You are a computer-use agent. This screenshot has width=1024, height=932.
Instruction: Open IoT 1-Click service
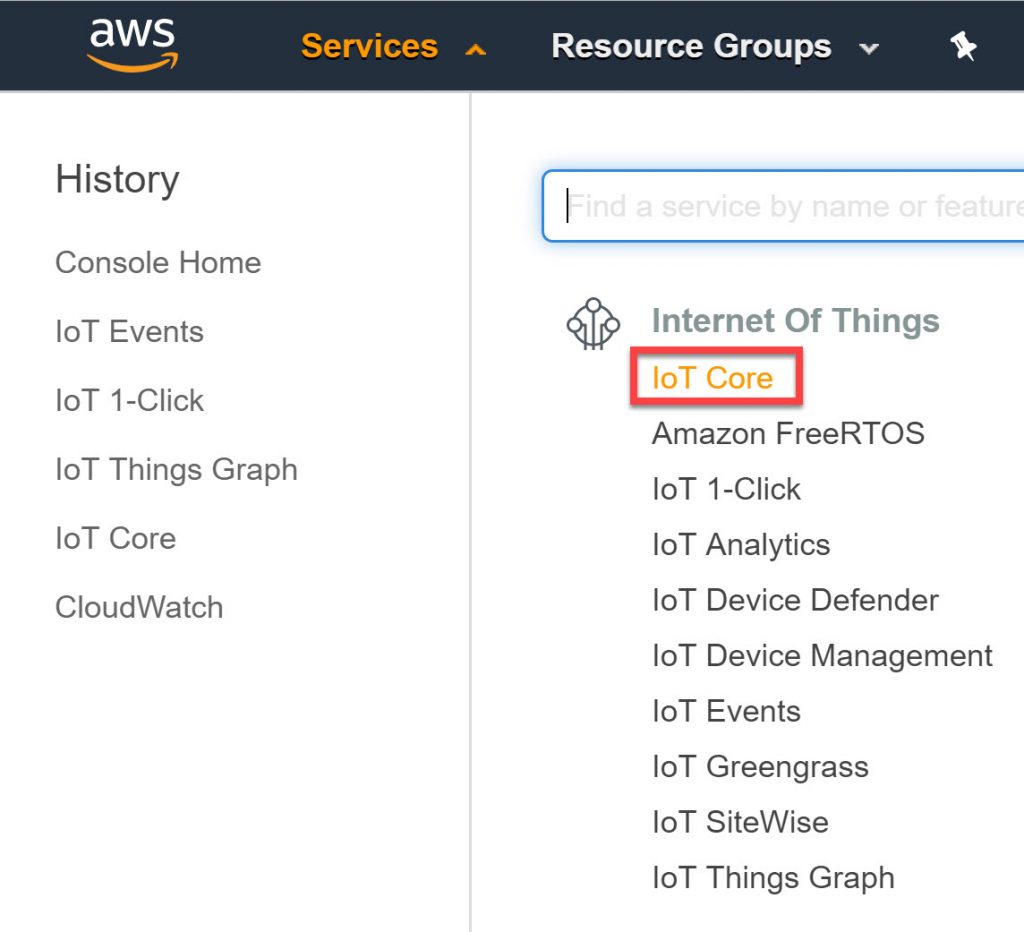[725, 489]
